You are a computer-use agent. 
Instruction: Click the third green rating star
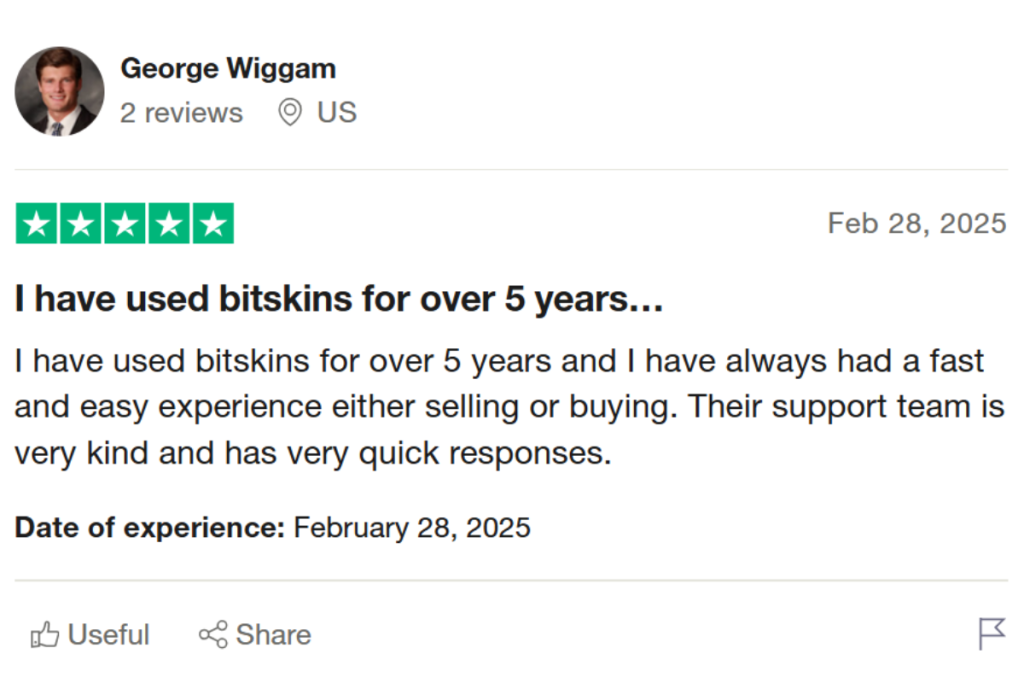[125, 224]
